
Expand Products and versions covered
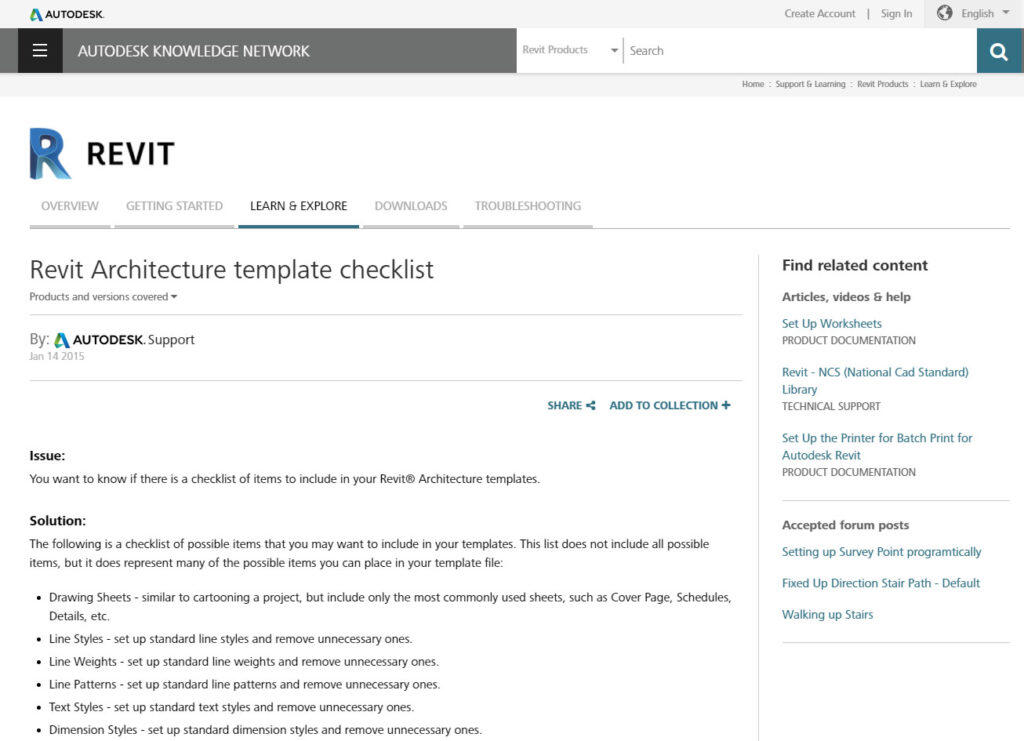coord(103,296)
